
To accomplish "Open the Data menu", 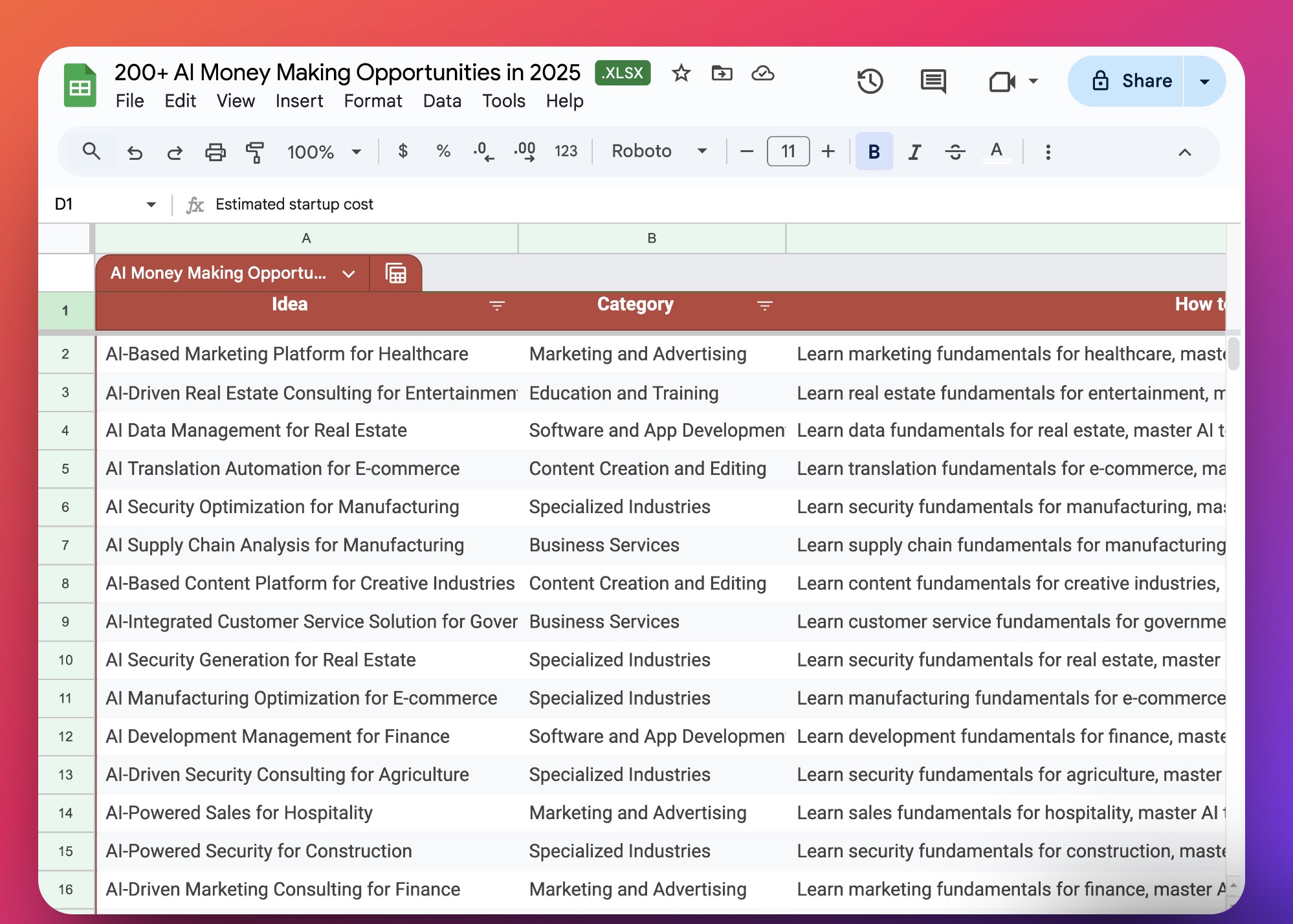I will click(442, 101).
